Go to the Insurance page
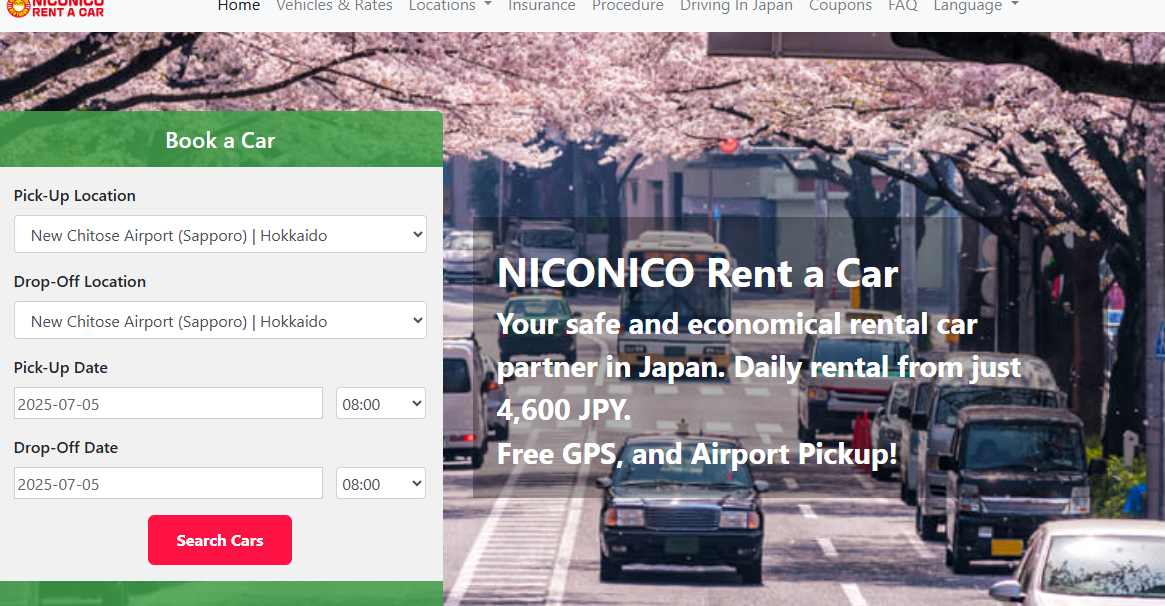1165x606 pixels. click(542, 6)
